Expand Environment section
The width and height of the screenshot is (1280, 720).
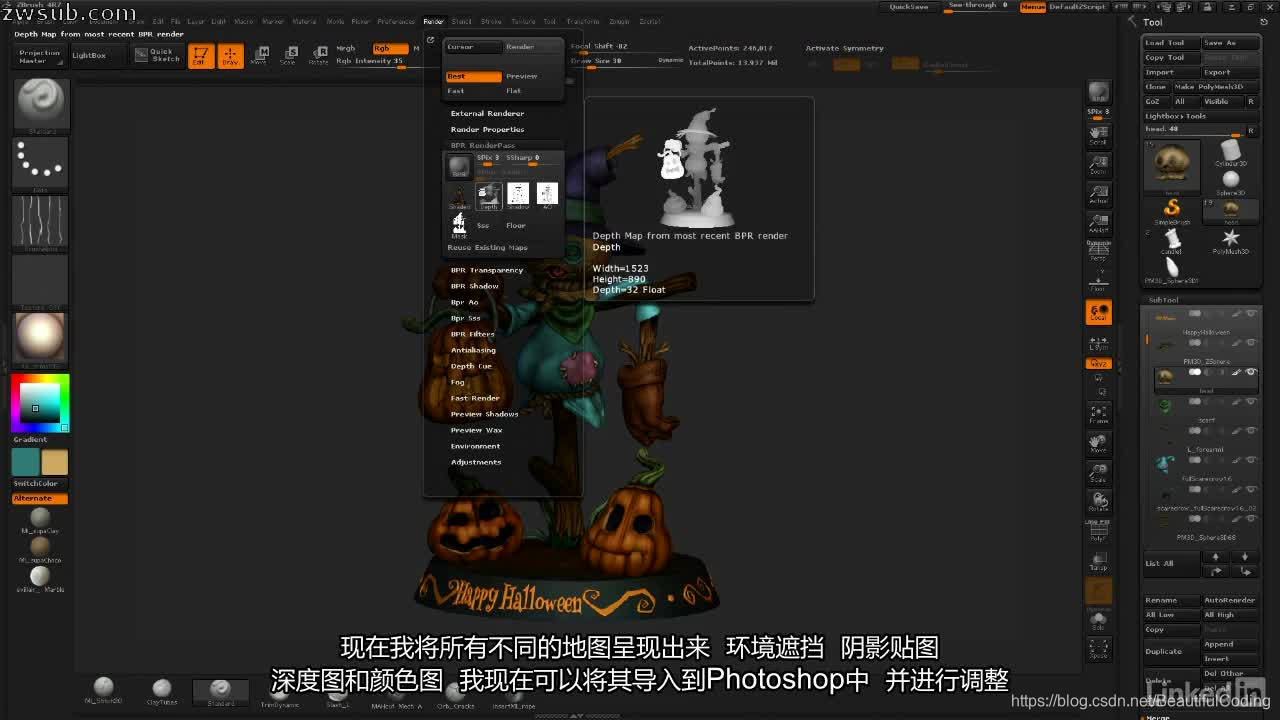(x=476, y=446)
